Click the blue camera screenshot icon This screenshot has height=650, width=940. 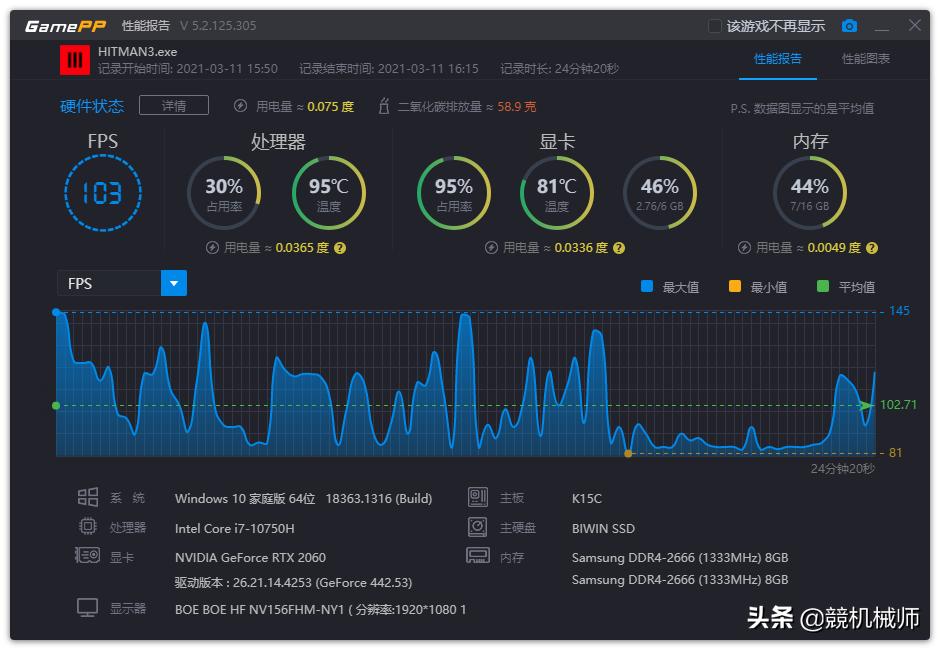849,25
